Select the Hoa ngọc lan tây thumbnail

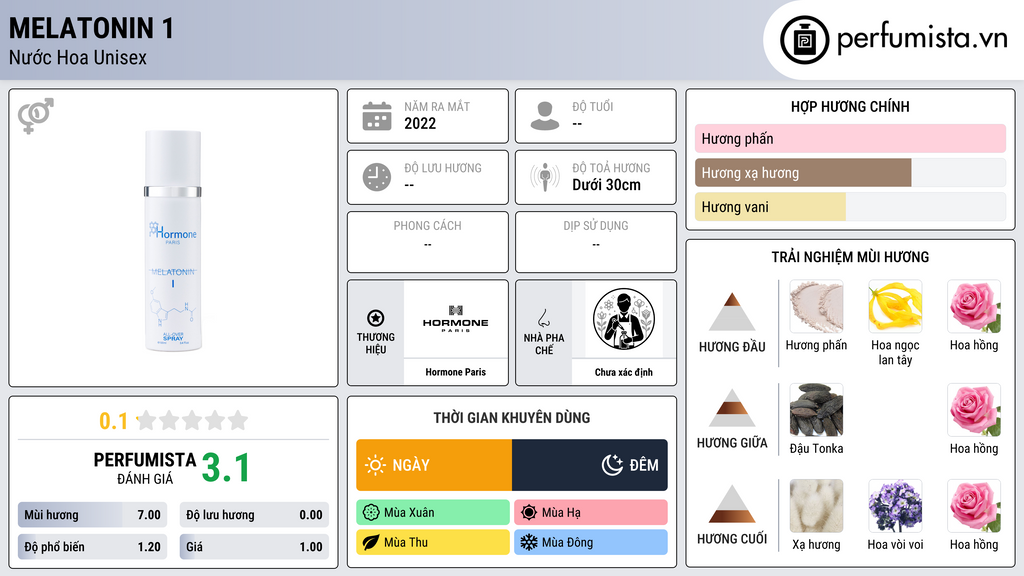895,306
